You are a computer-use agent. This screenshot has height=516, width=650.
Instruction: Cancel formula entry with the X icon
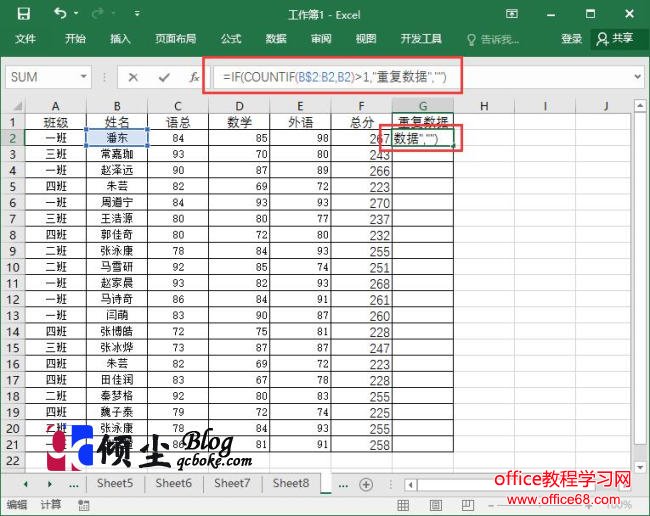point(133,77)
